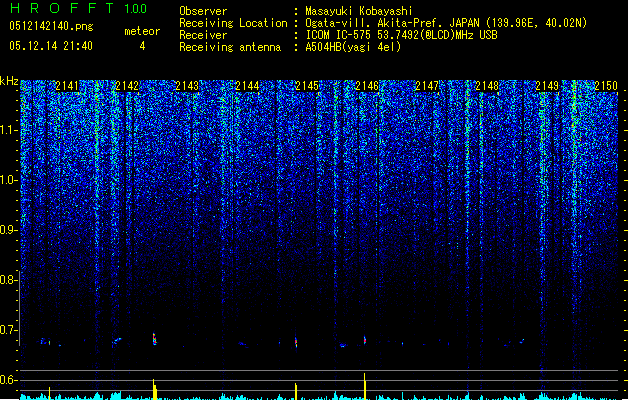629x400 pixels.
Task: Click the 2149 time marker
Action: 547,86
